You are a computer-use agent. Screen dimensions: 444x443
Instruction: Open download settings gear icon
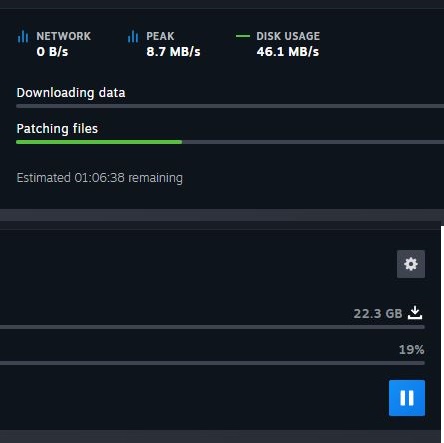(x=411, y=264)
